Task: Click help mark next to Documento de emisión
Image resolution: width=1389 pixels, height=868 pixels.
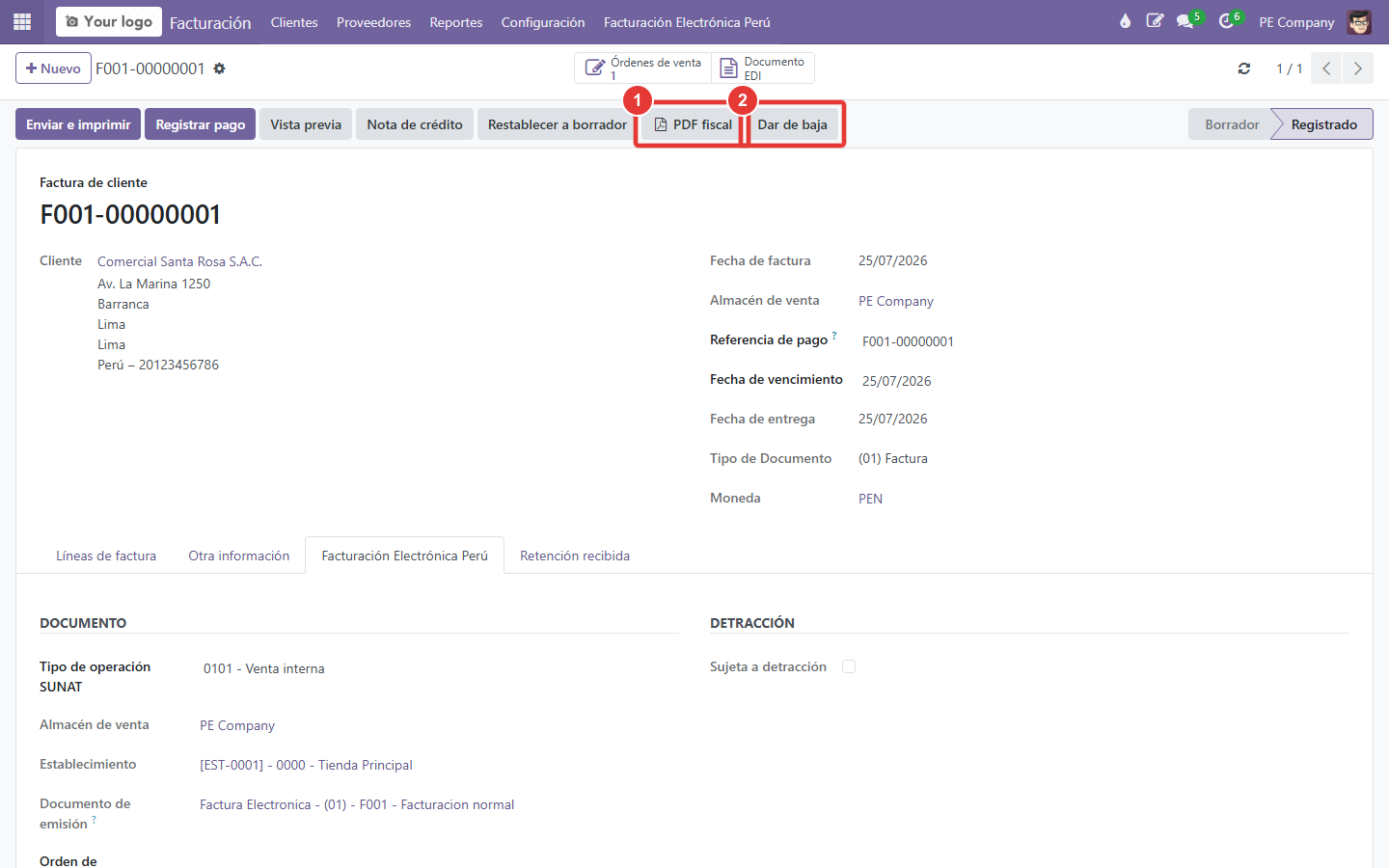Action: click(x=94, y=820)
